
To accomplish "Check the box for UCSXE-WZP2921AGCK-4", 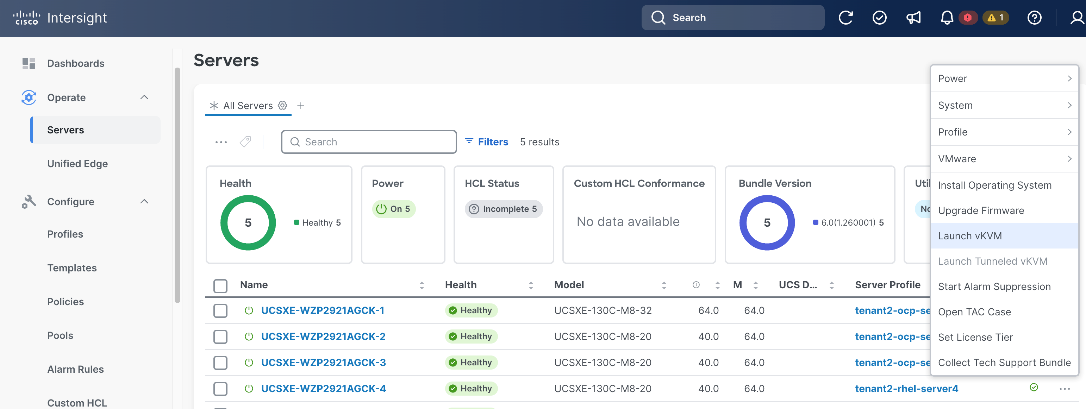I will pyautogui.click(x=220, y=389).
